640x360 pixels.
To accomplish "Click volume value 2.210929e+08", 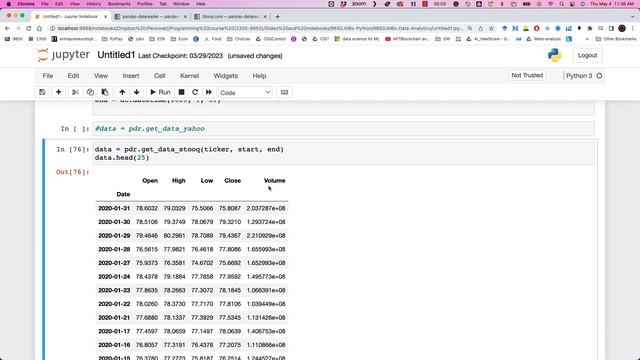I will click(266, 236).
